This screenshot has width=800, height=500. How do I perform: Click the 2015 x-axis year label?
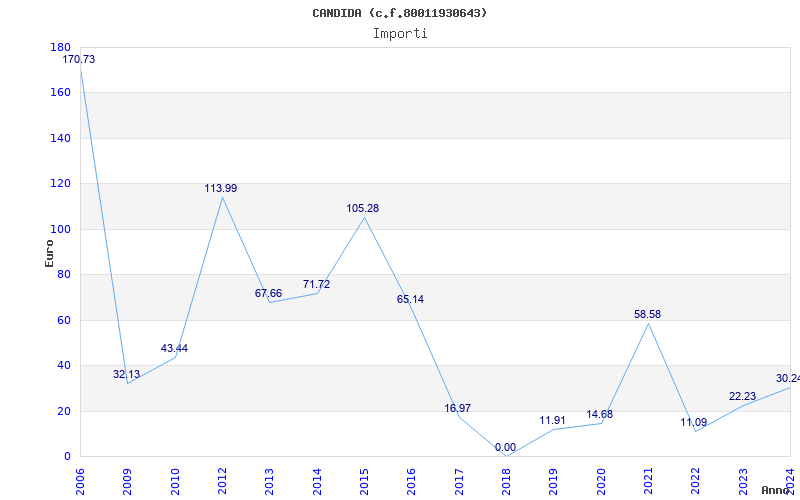[364, 482]
